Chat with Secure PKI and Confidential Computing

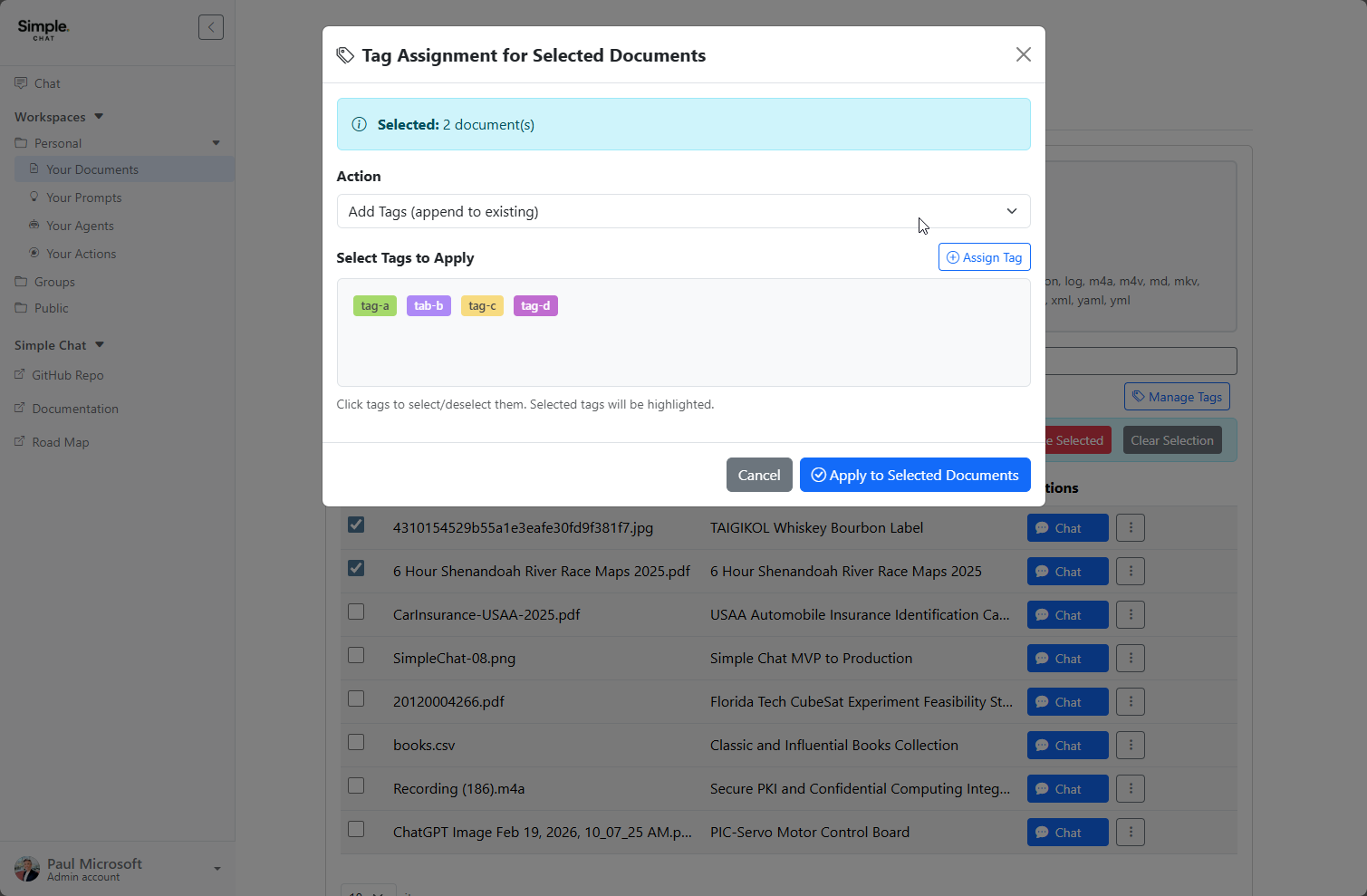[1067, 789]
